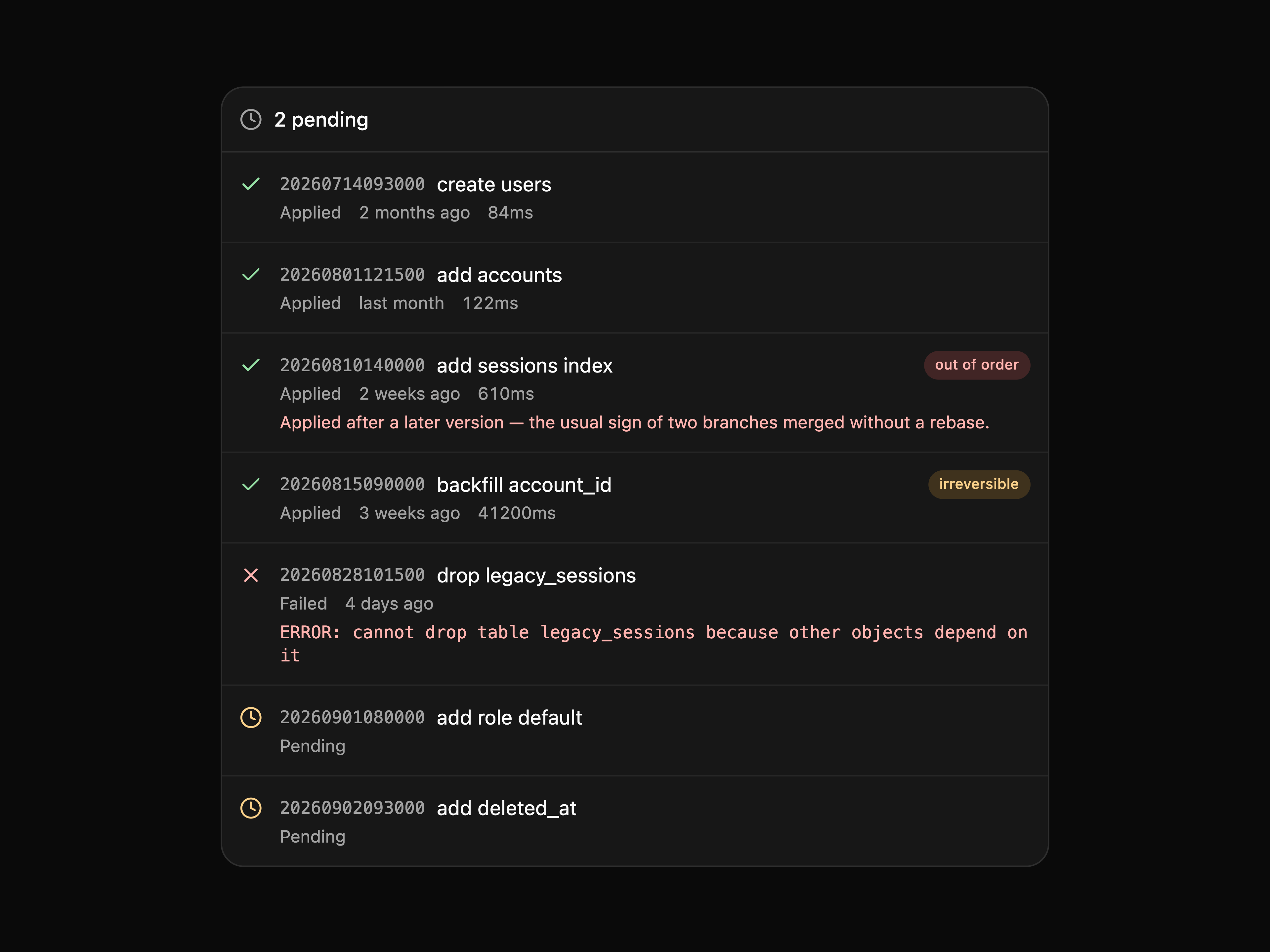
Task: Select version number 20260810140000
Action: (353, 365)
